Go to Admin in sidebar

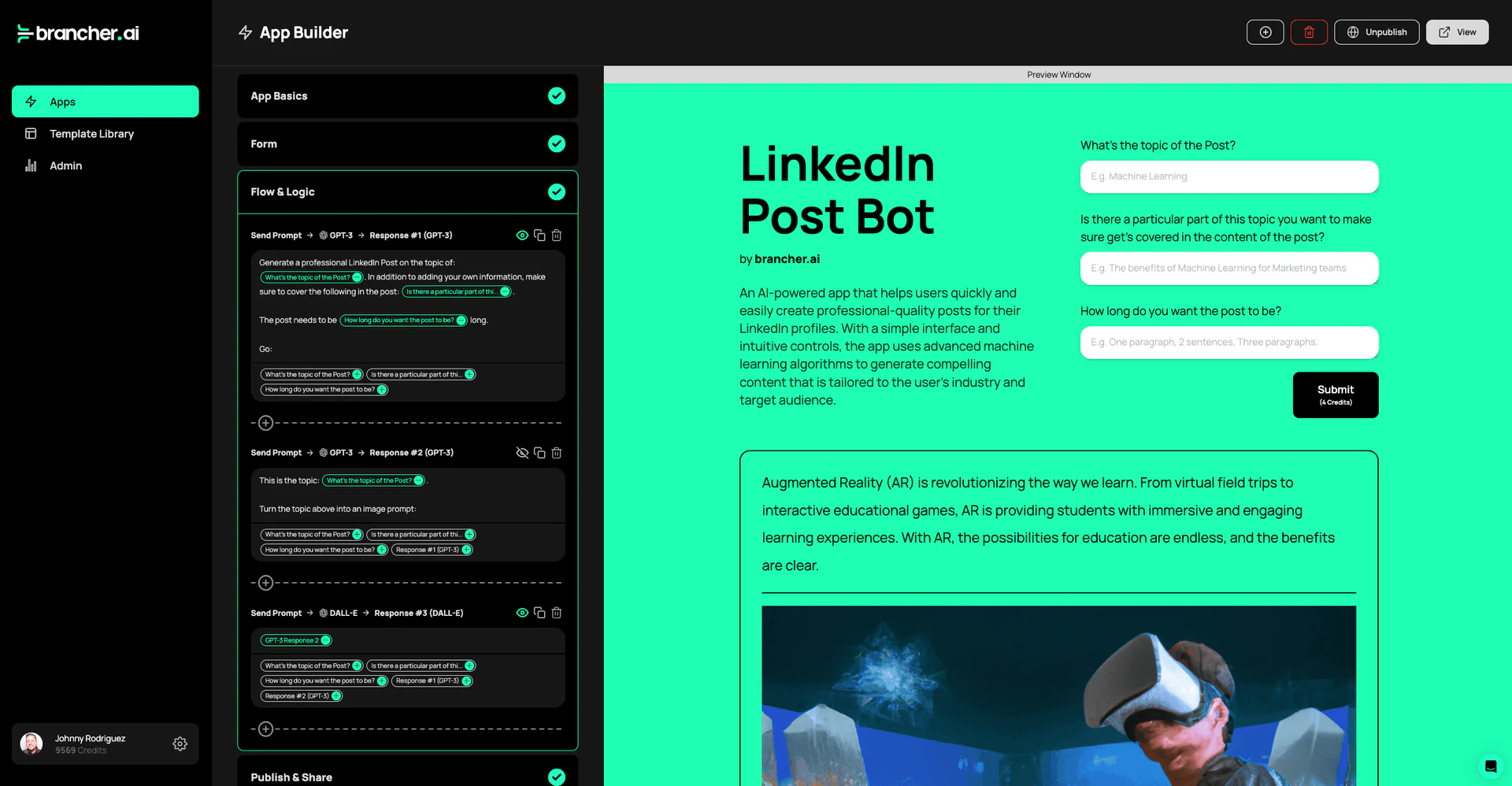(x=65, y=166)
